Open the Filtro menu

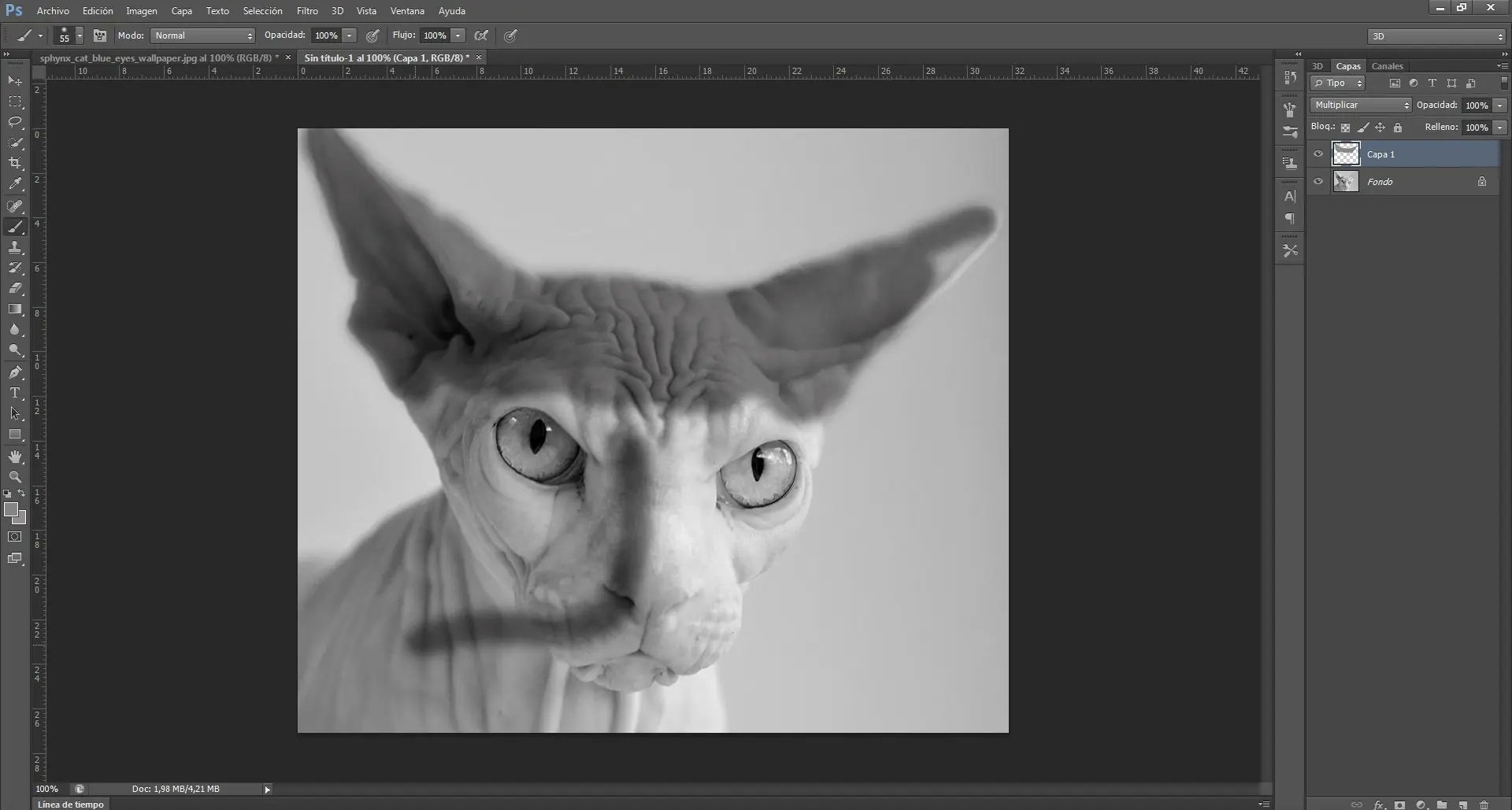[x=307, y=11]
